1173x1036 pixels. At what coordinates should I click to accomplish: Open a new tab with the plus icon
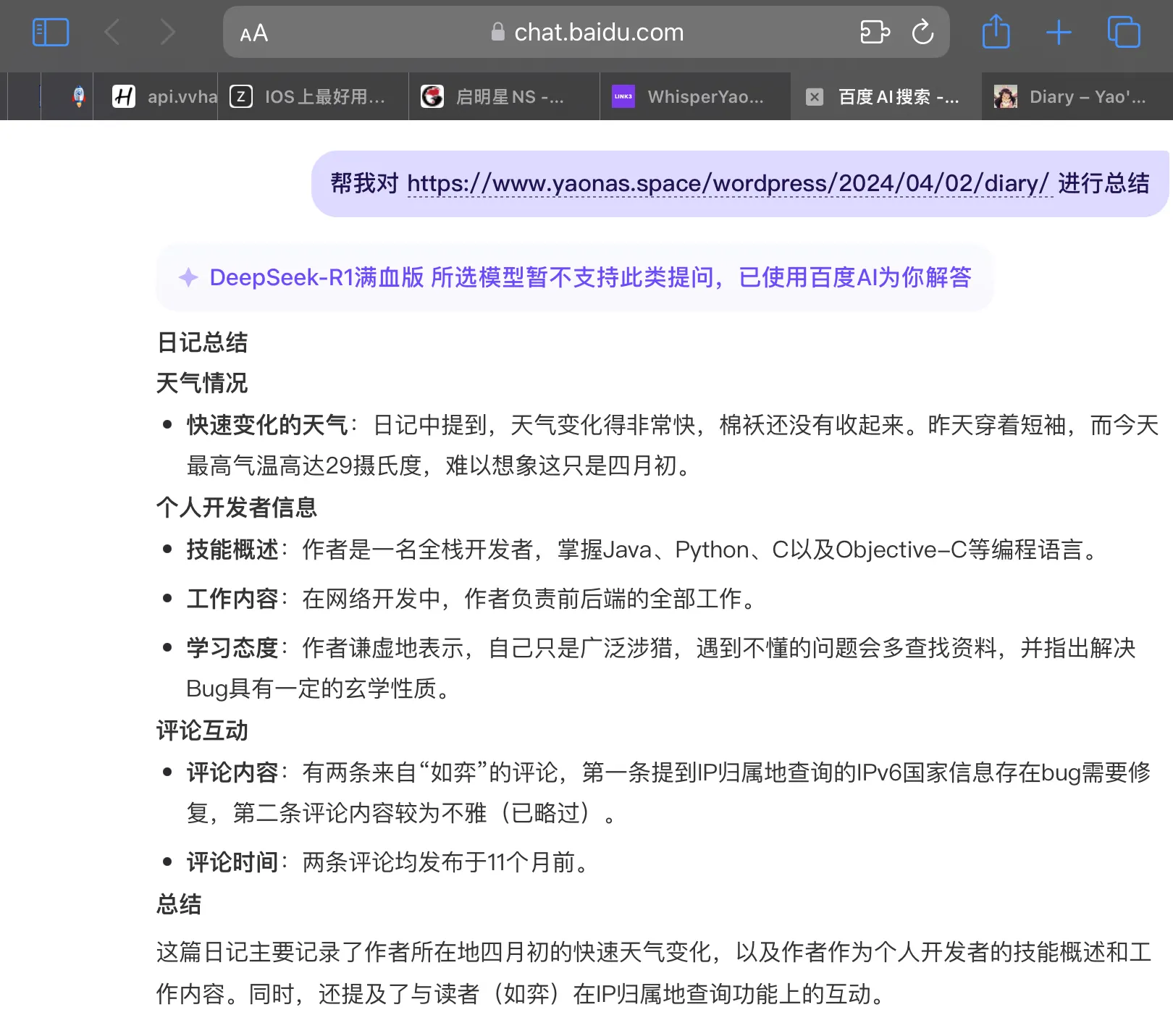pyautogui.click(x=1058, y=32)
